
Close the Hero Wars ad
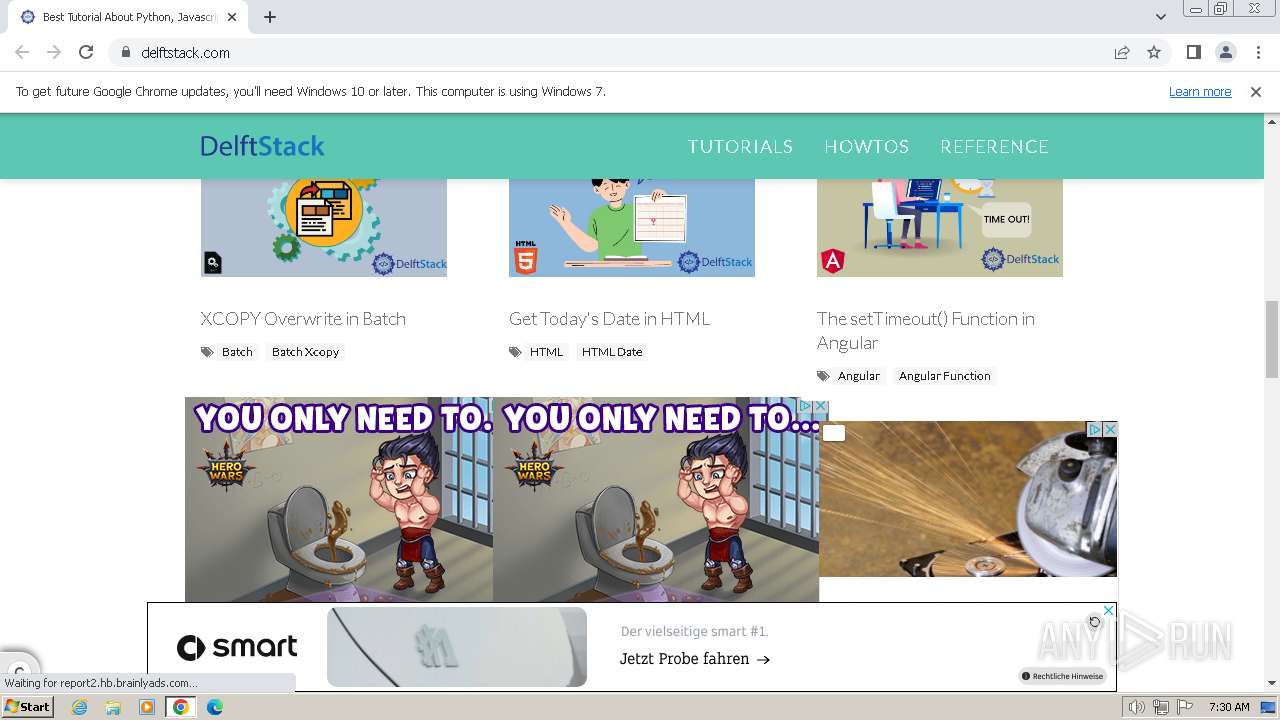(821, 406)
